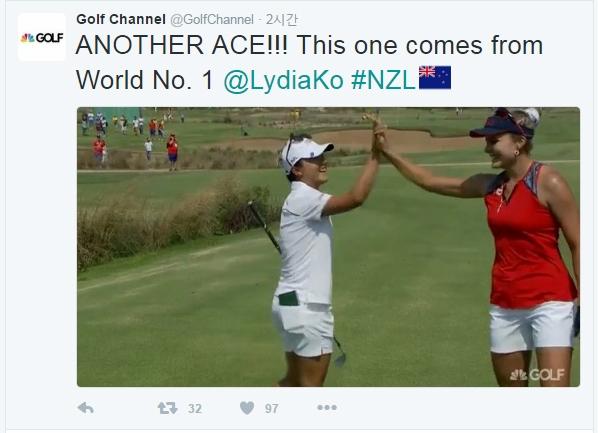Play the high-five video thumbnail
This screenshot has height=433, width=598.
coord(328,247)
